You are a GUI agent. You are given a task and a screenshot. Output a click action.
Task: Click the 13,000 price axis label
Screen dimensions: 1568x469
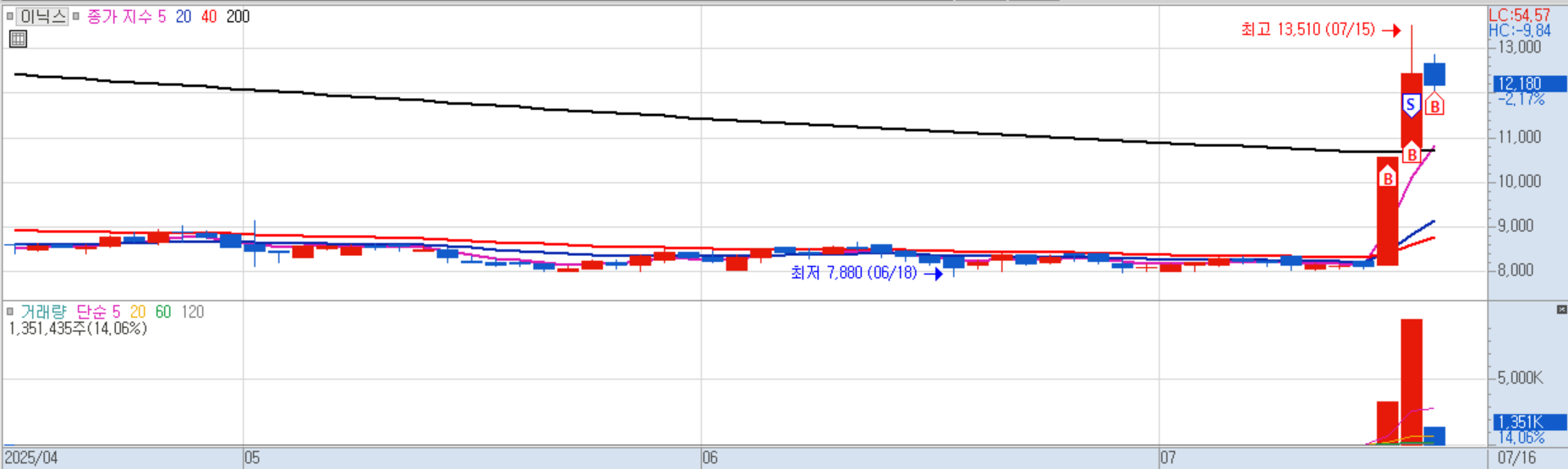pos(1519,47)
